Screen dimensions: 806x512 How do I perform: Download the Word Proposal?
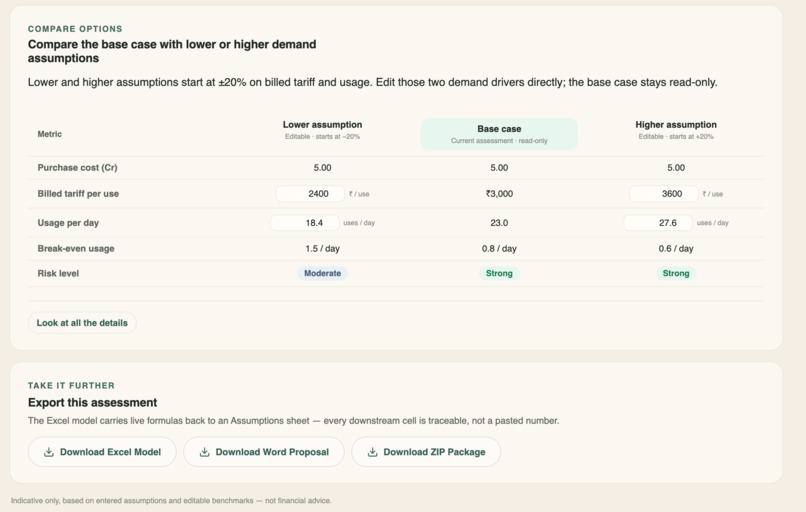pyautogui.click(x=264, y=452)
